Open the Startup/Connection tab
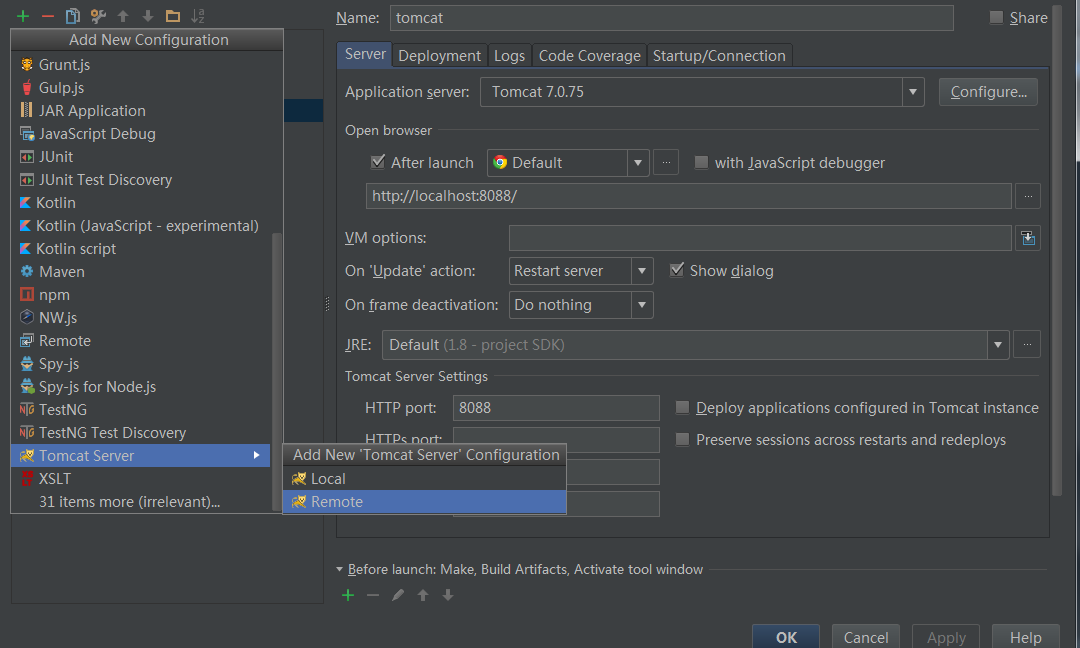1080x648 pixels. [719, 56]
